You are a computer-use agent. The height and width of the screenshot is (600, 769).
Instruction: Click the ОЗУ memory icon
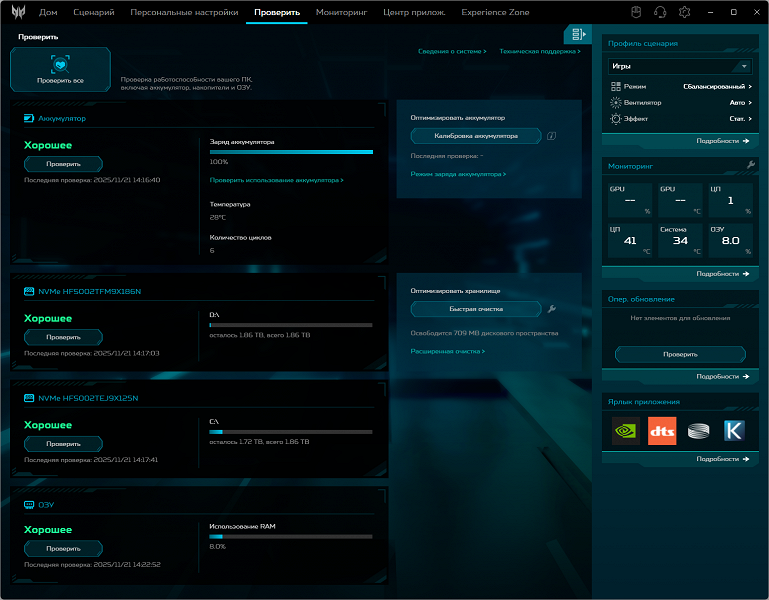pos(29,505)
